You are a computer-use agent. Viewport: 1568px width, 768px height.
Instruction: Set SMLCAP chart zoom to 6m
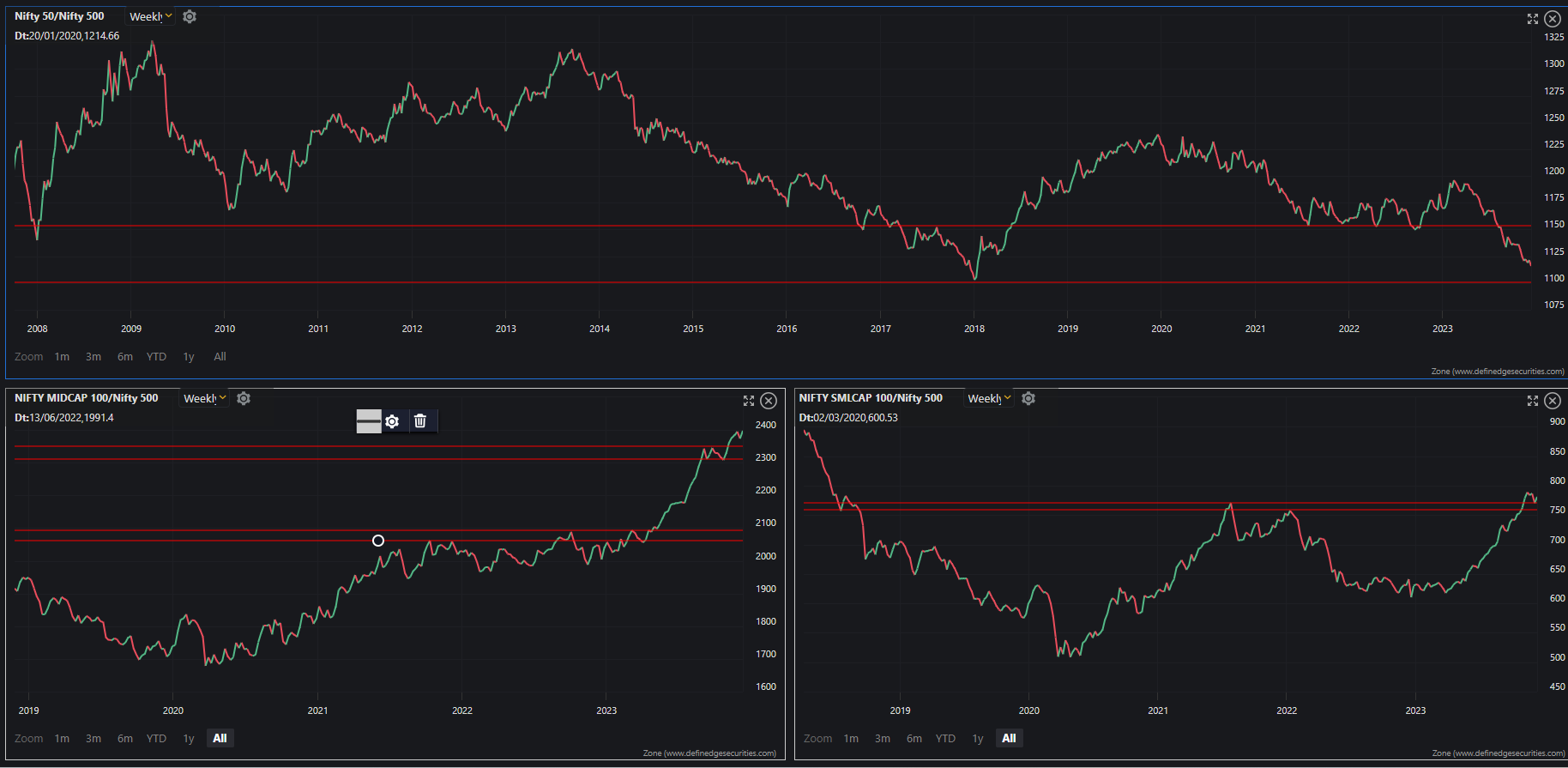coord(914,739)
